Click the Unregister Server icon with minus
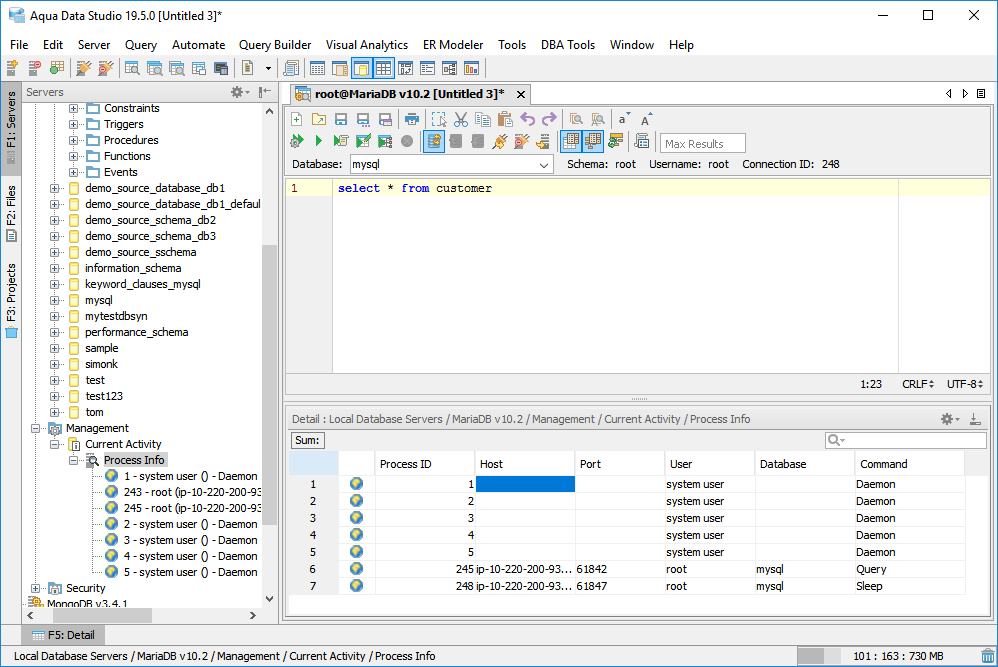The width and height of the screenshot is (998, 667). coord(34,67)
